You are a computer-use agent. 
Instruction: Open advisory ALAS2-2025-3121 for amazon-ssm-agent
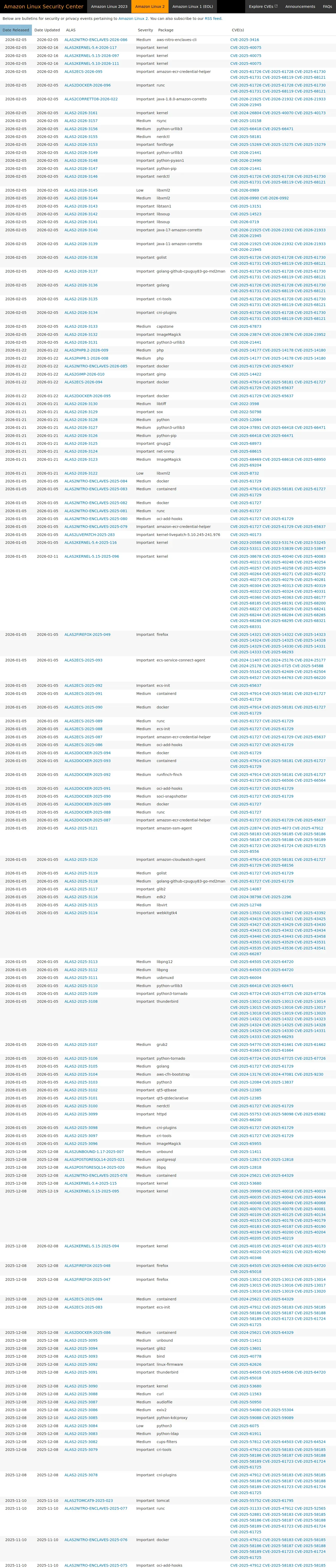tap(81, 828)
